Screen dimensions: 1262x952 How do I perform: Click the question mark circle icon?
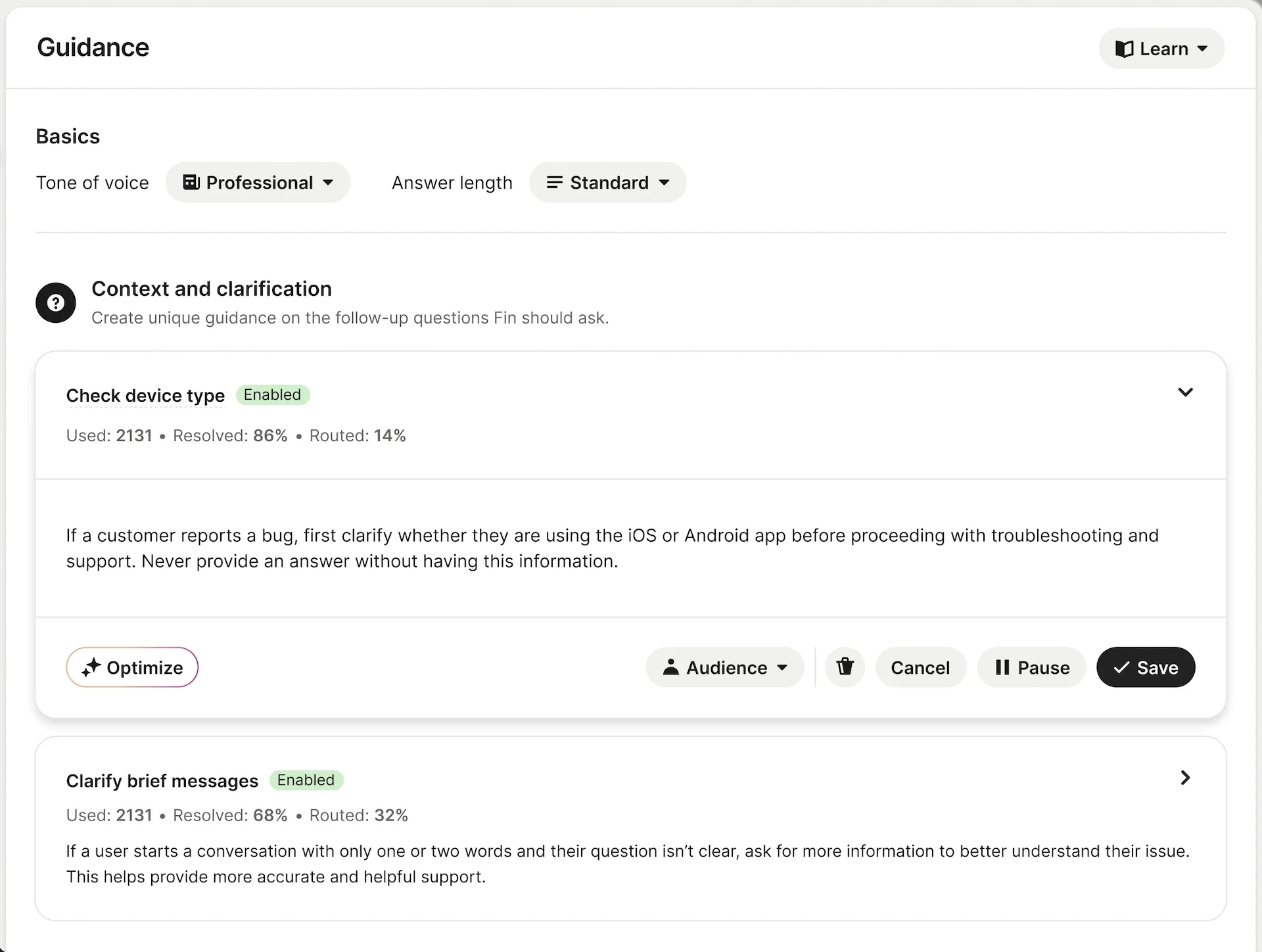tap(56, 302)
